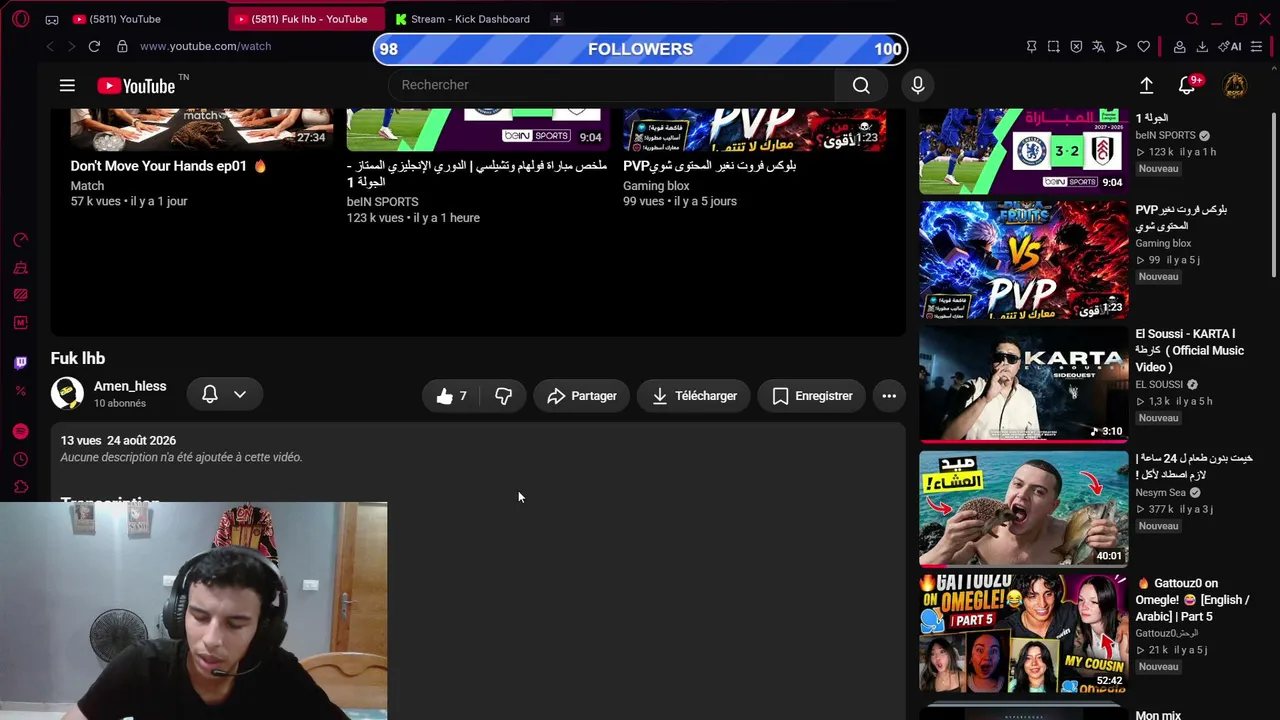Screen dimensions: 1280x720
Task: Start voice search with the microphone
Action: pos(917,85)
